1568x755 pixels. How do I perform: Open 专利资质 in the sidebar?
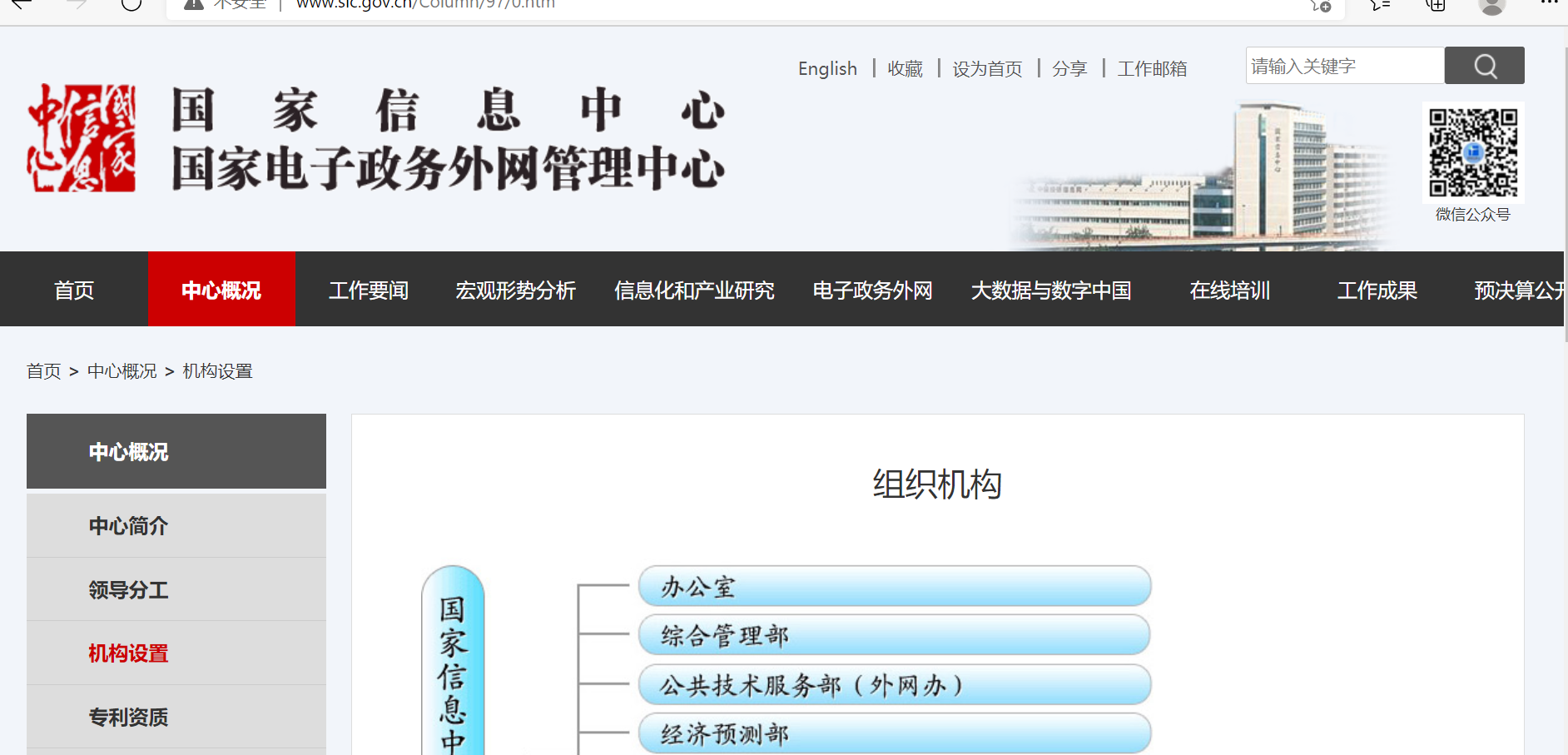[x=176, y=717]
